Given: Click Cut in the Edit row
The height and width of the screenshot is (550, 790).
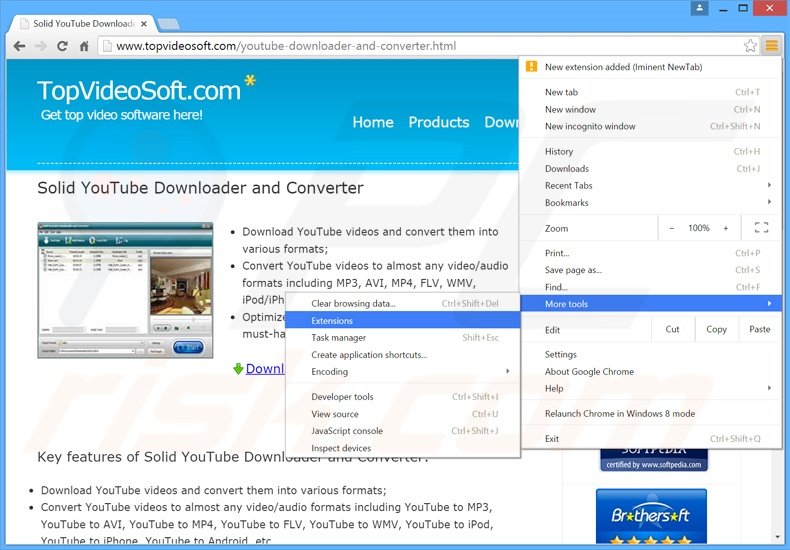Looking at the screenshot, I should point(673,329).
